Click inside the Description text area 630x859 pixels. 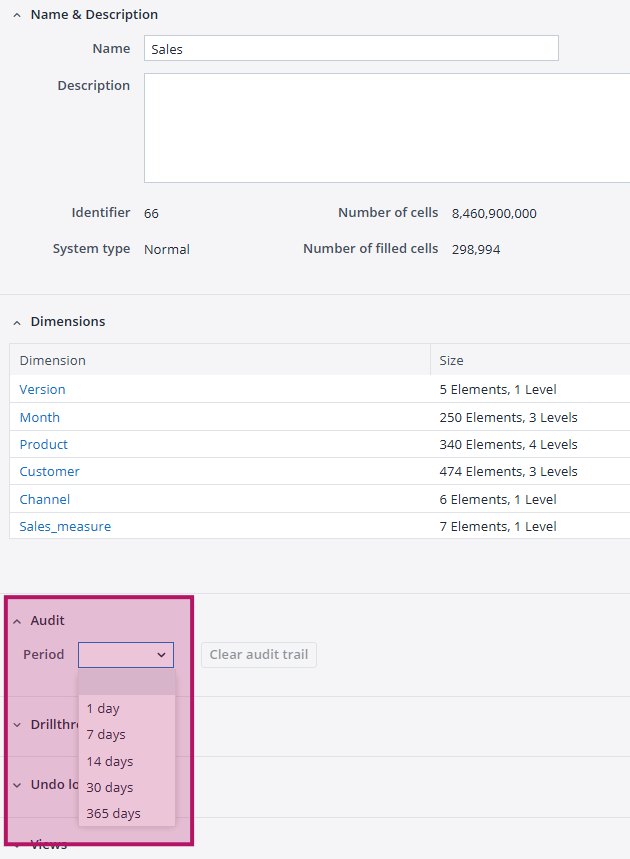click(x=386, y=128)
